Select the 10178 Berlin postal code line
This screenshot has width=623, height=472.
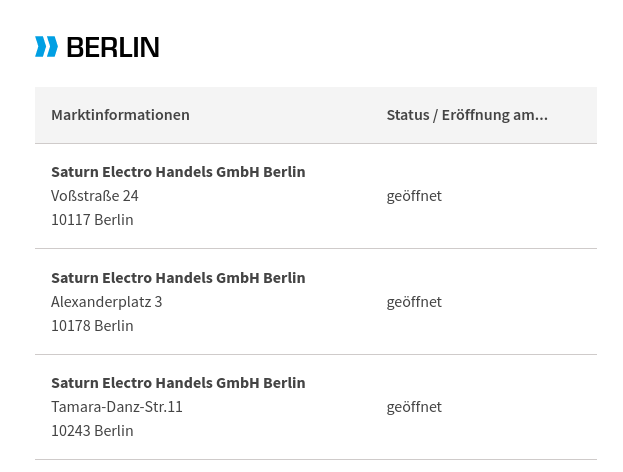92,325
